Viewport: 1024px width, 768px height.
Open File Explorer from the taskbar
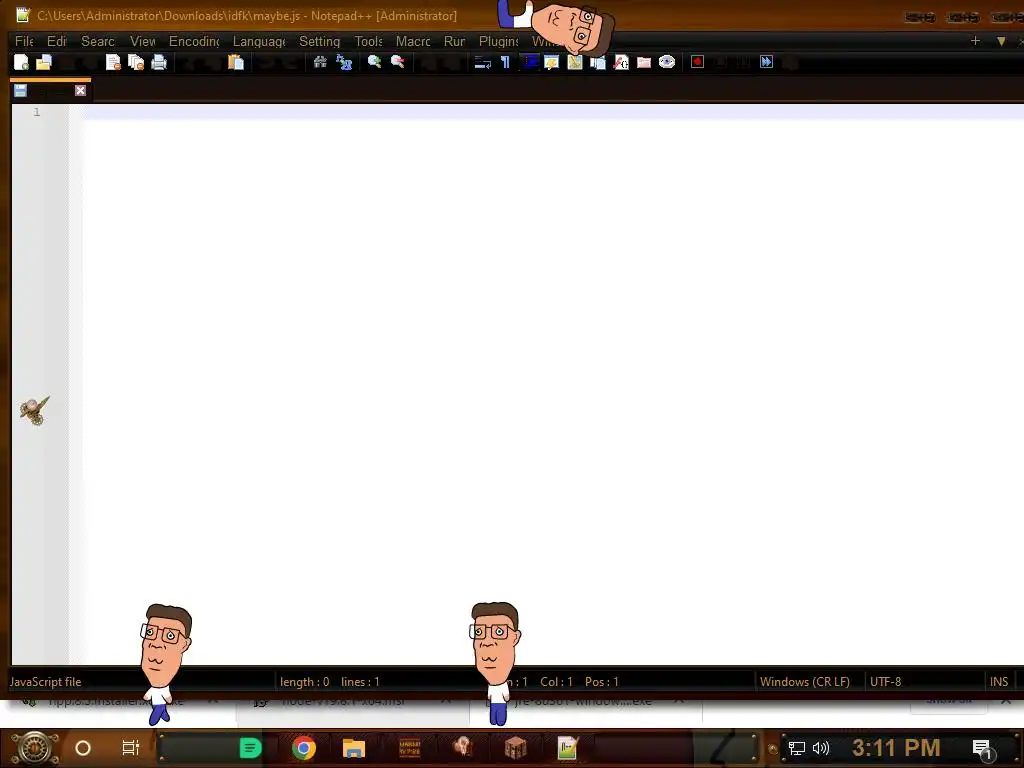pos(354,748)
